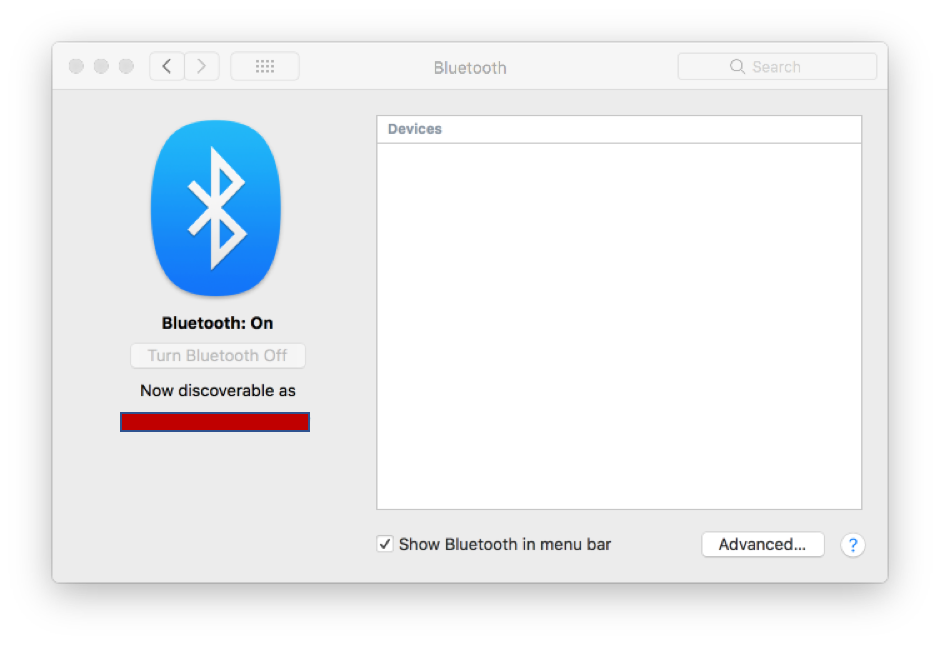The width and height of the screenshot is (940, 645).
Task: Uncheck Show Bluetooth in menu bar
Action: 385,544
